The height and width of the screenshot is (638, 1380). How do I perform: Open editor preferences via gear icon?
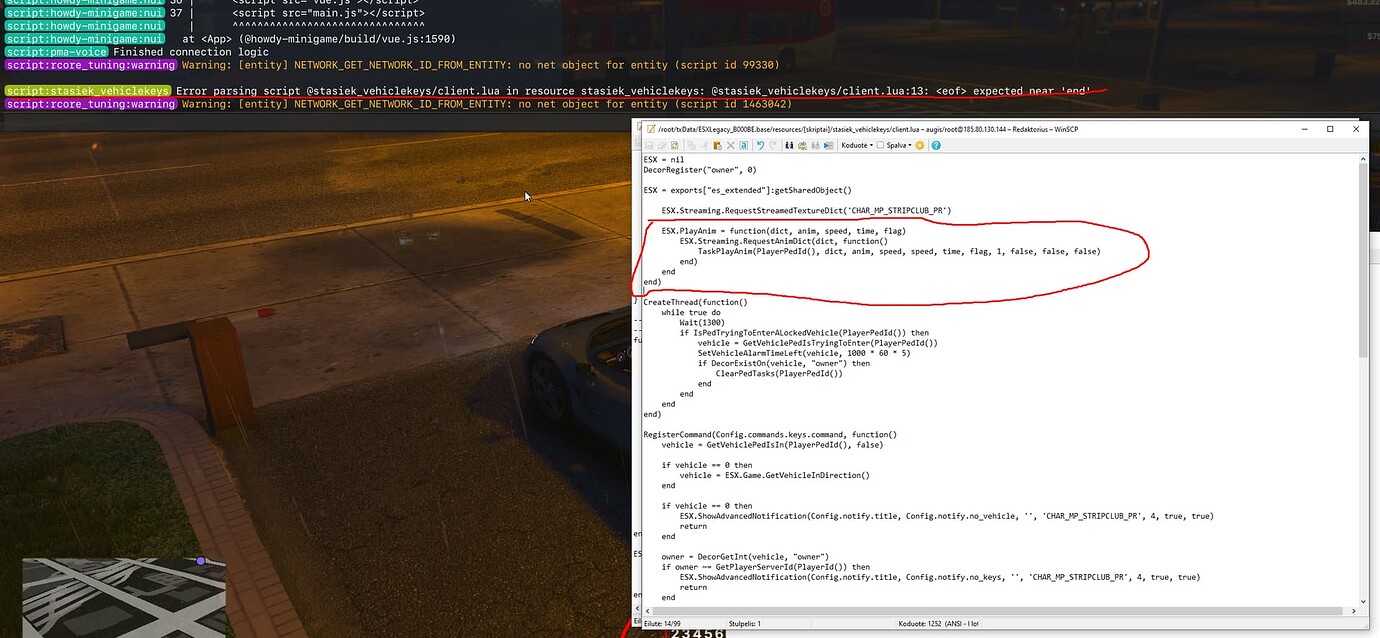pos(920,145)
